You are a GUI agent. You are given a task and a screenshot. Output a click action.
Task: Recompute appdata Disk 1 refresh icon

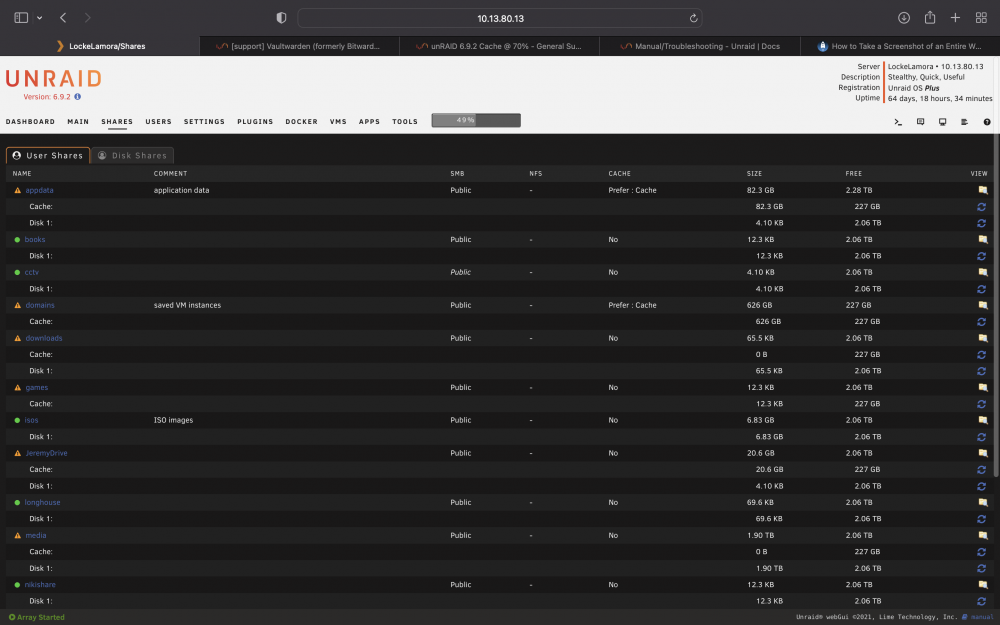[982, 223]
